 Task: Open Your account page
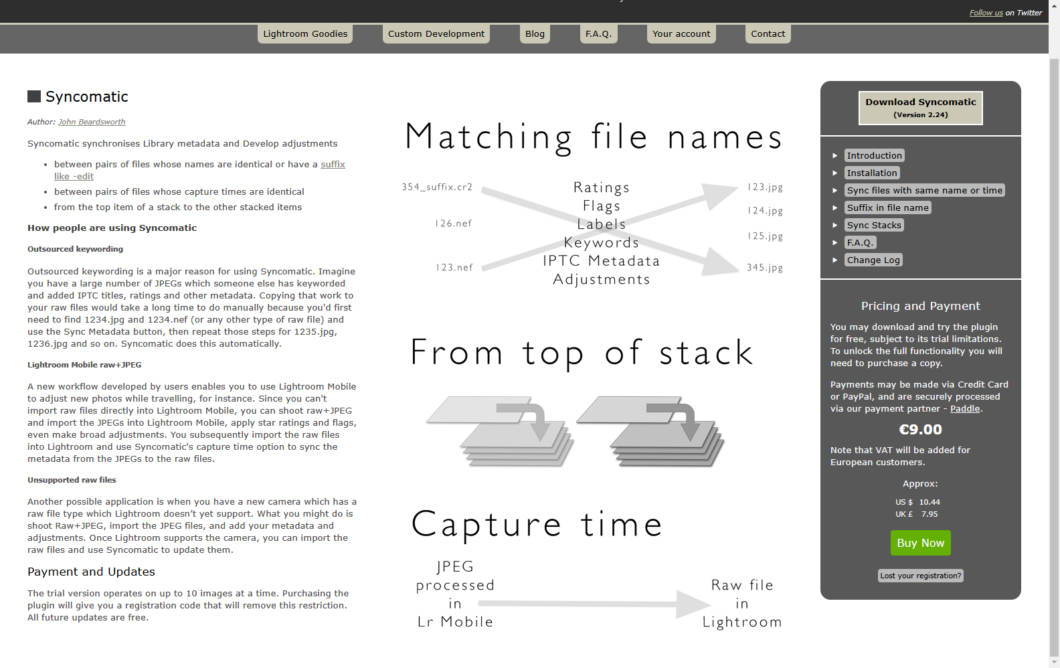(681, 34)
